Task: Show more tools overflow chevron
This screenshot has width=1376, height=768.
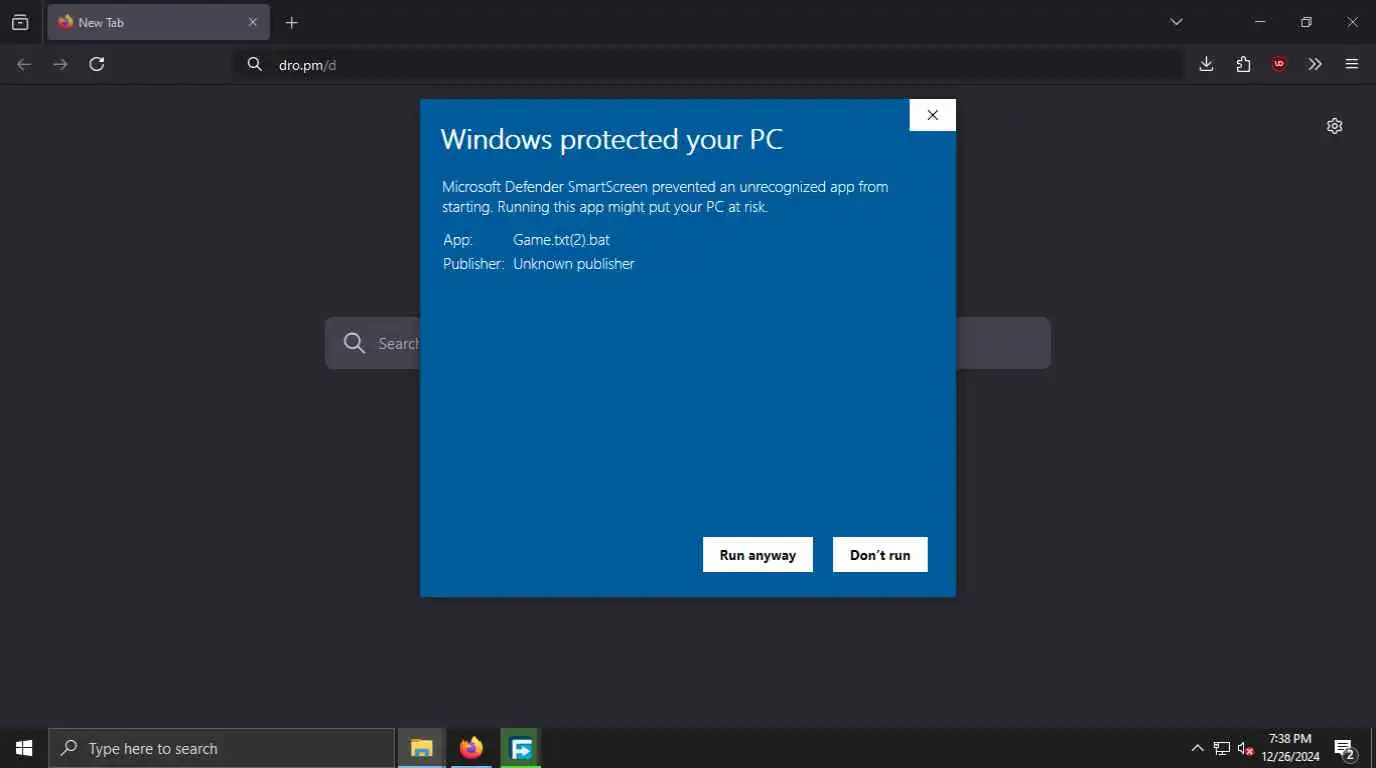Action: pos(1315,64)
